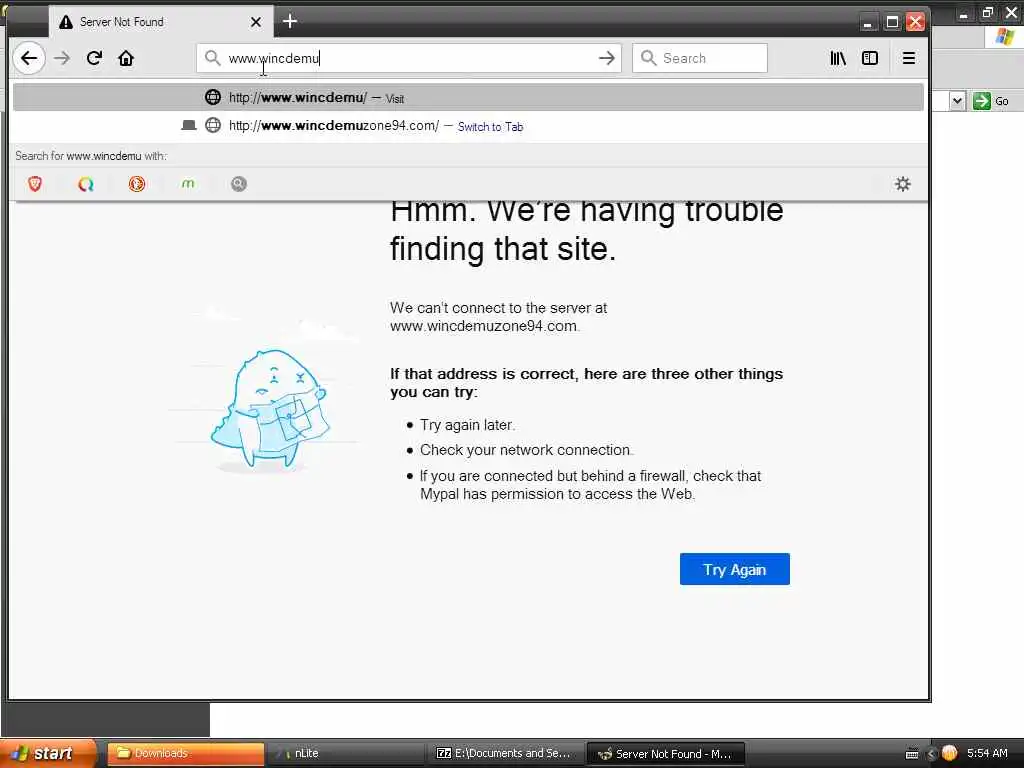Search with green m engine icon
Viewport: 1024px width, 768px height.
coord(188,184)
